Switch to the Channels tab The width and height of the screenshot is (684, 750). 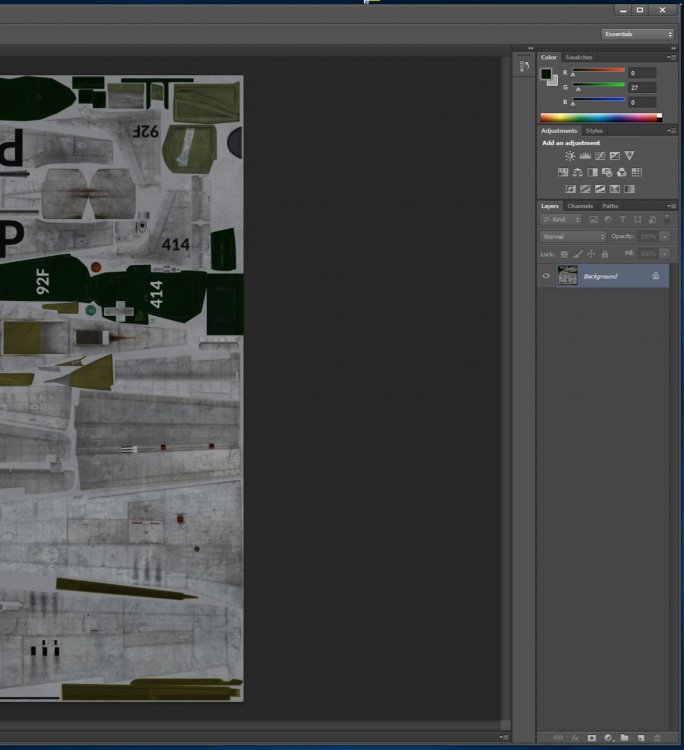pyautogui.click(x=580, y=206)
